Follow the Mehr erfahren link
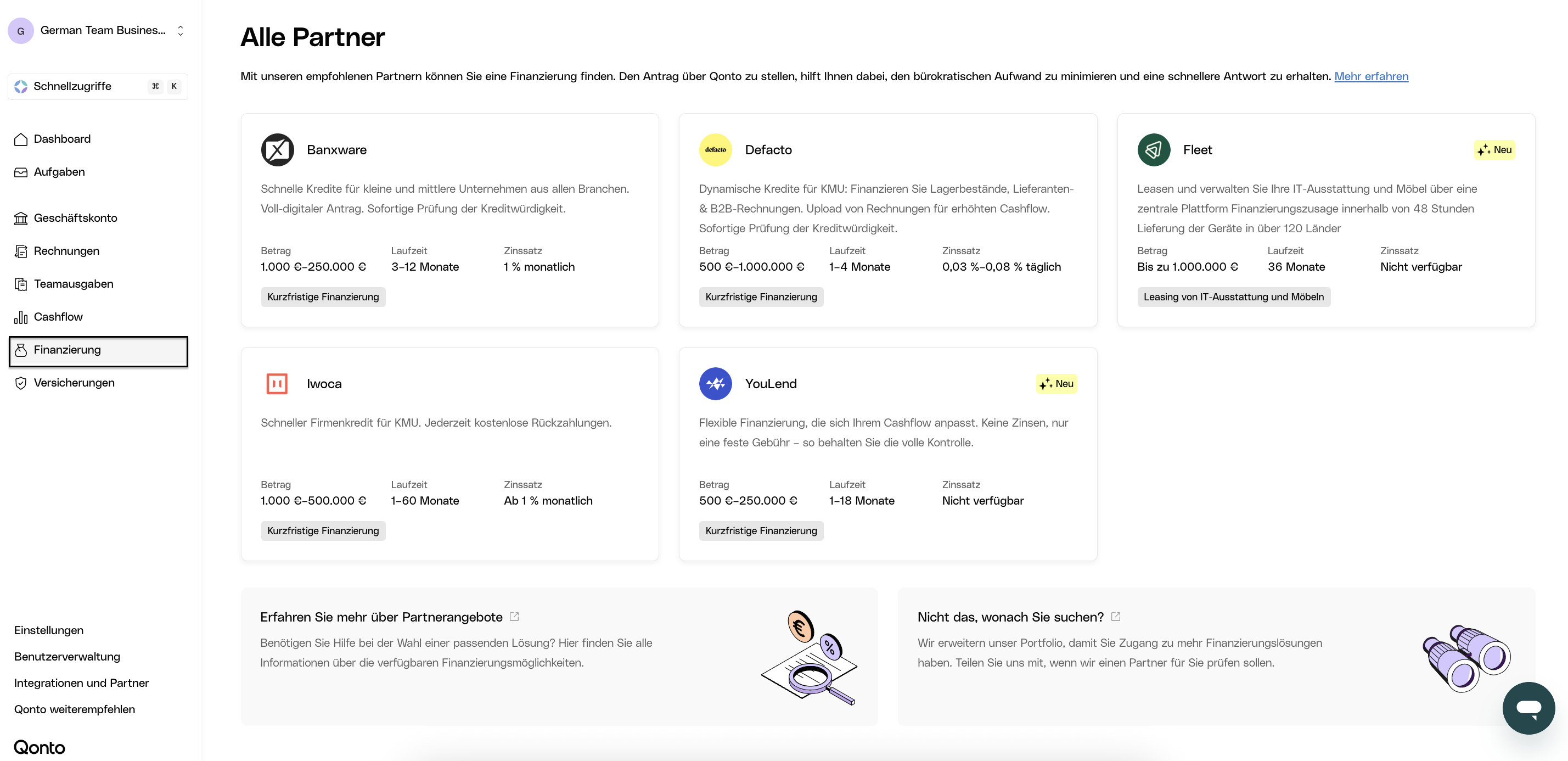 pyautogui.click(x=1371, y=77)
